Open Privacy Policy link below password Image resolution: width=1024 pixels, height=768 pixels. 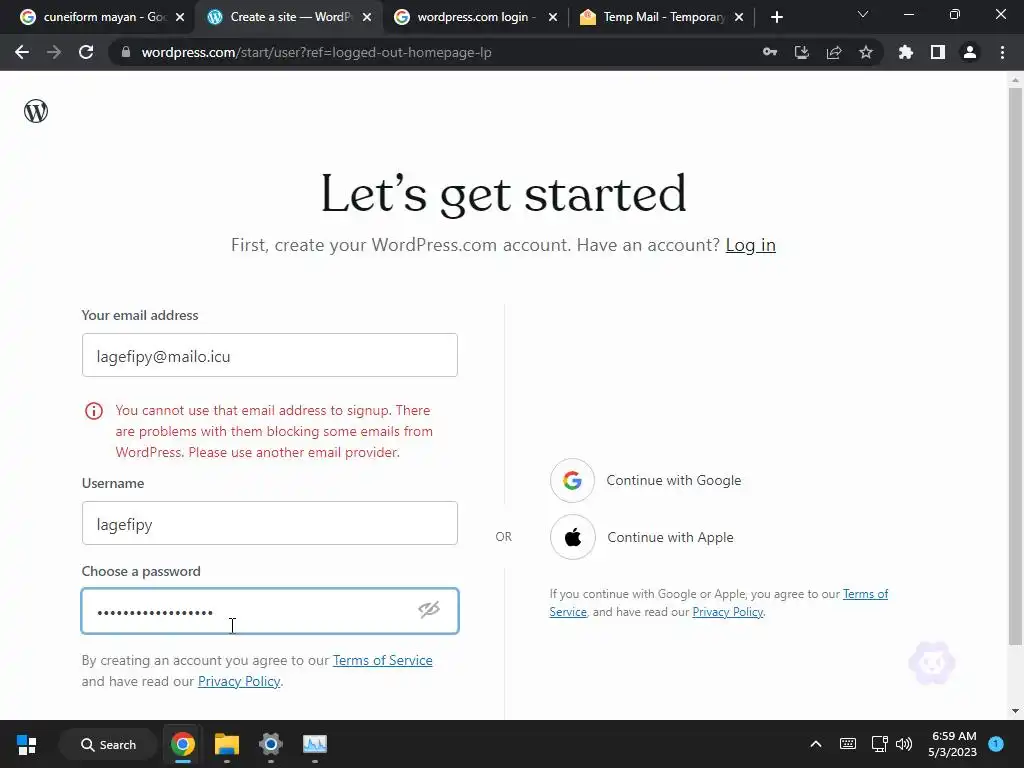pyautogui.click(x=239, y=681)
